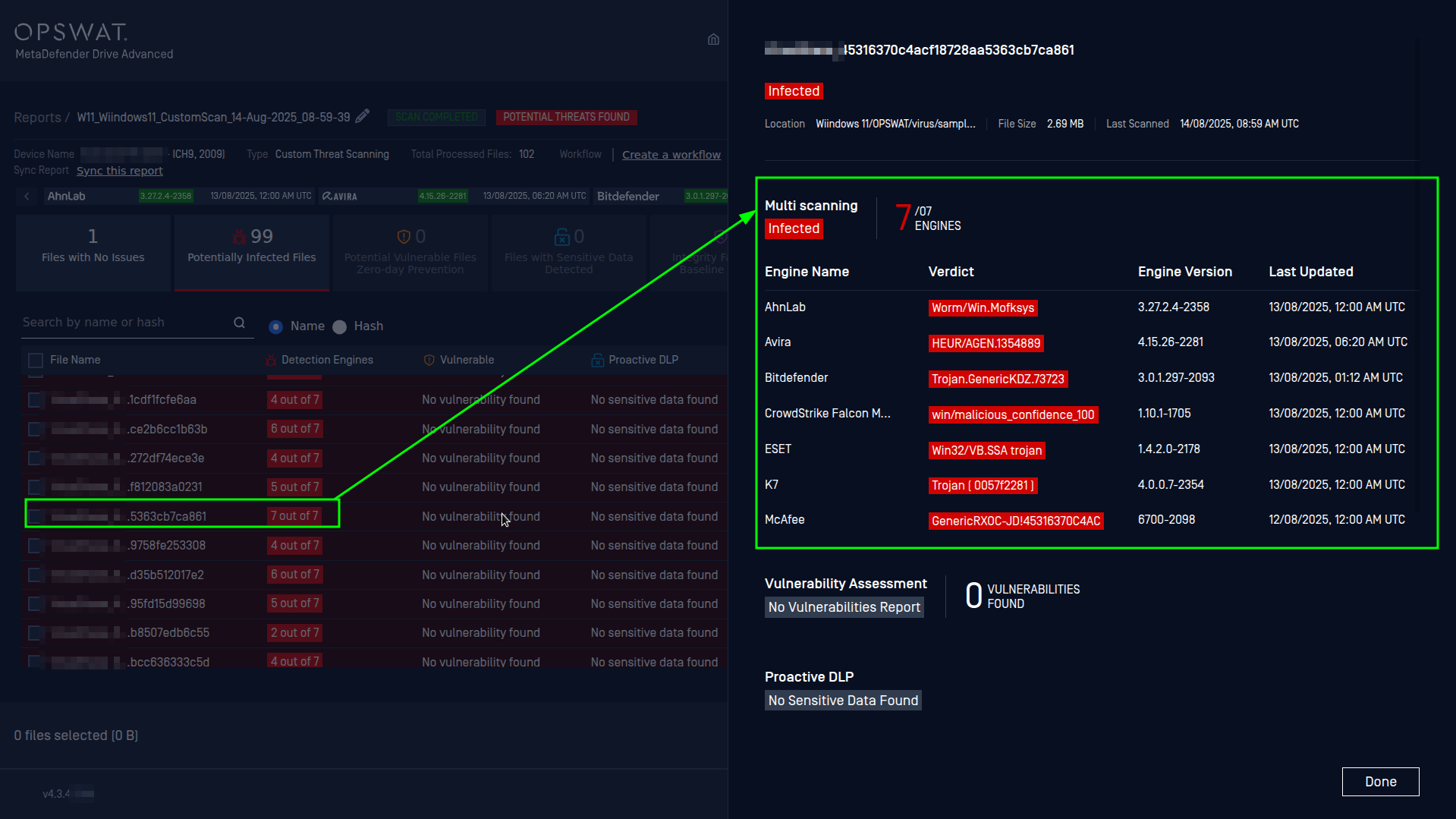Open the Files with Sensitive Data Detected tab
1456x819 pixels.
click(x=569, y=253)
